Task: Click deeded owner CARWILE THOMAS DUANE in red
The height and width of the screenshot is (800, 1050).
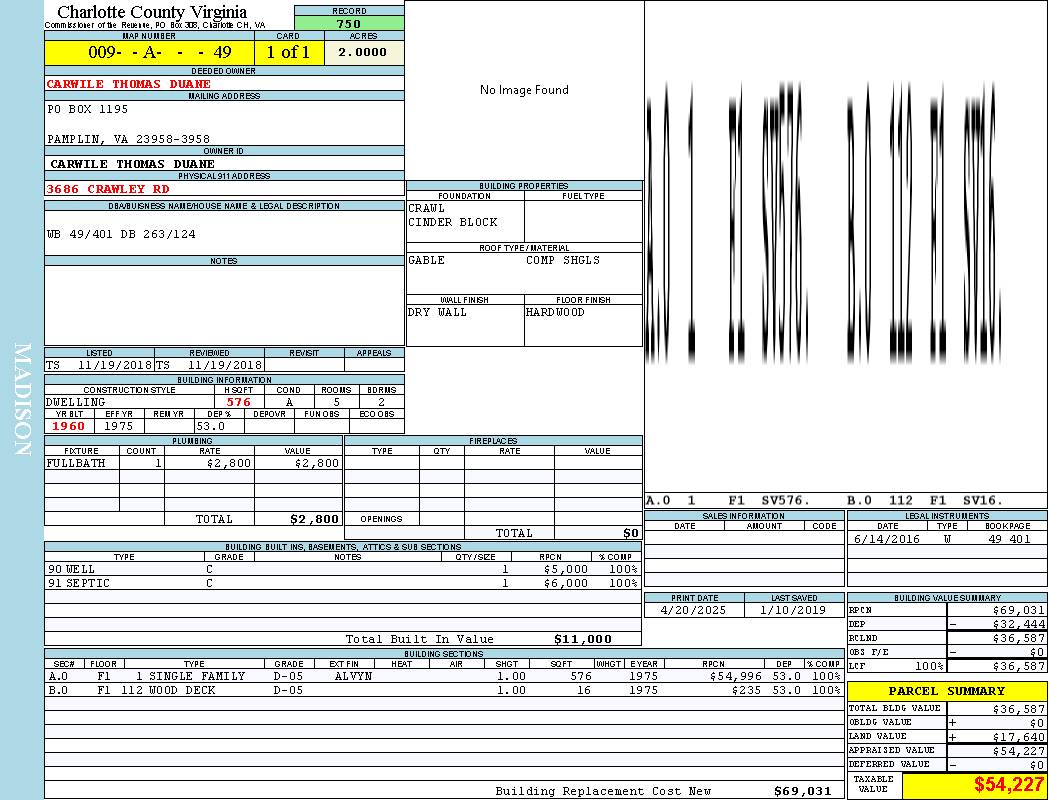Action: 129,84
